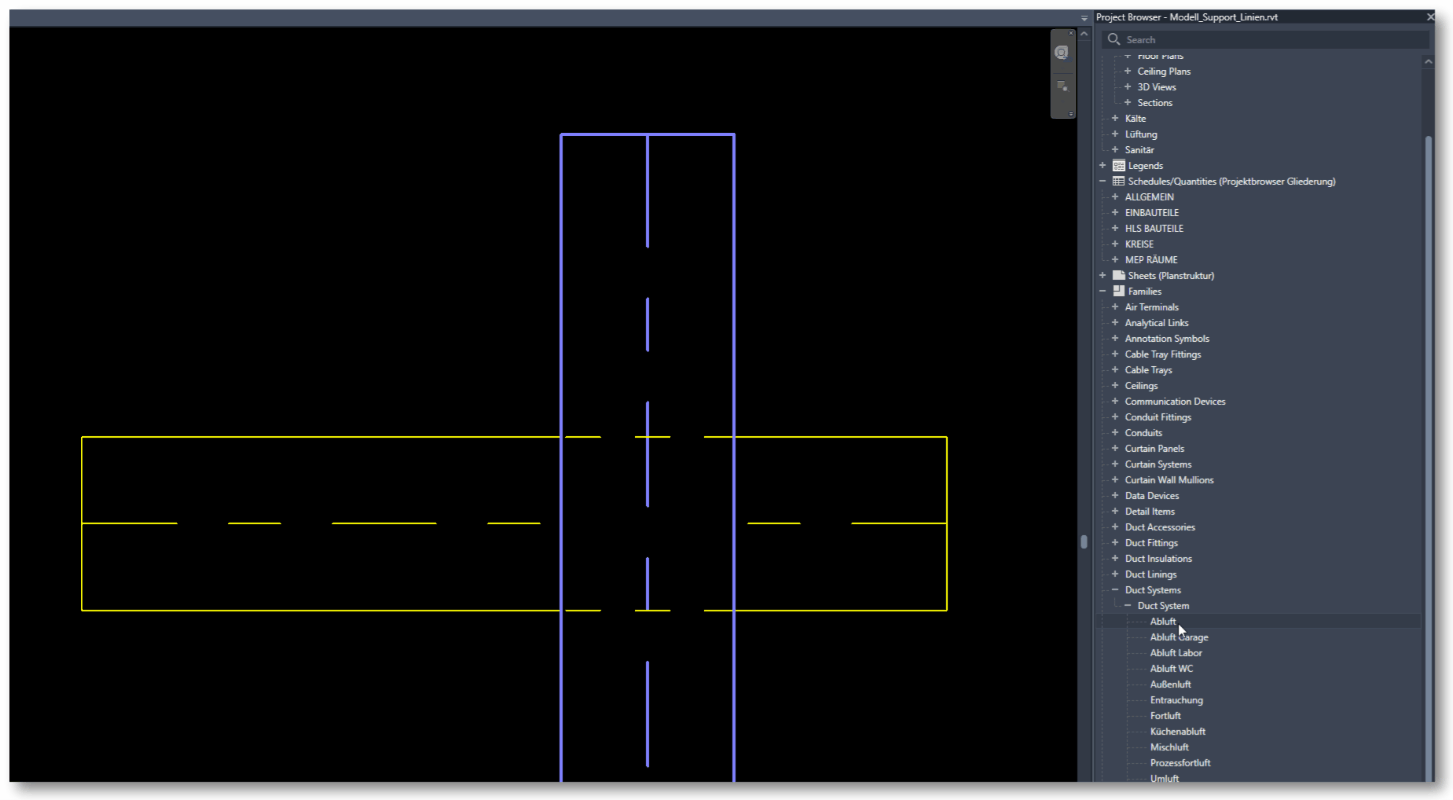The image size is (1453, 800).
Task: Click the Legends icon in Project Browser
Action: click(1119, 166)
